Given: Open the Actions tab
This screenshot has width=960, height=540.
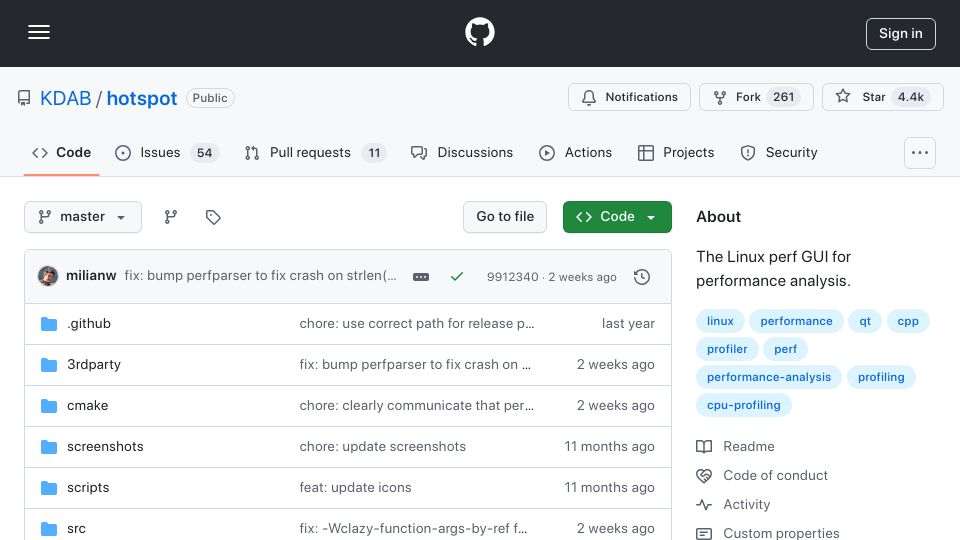Looking at the screenshot, I should [576, 152].
